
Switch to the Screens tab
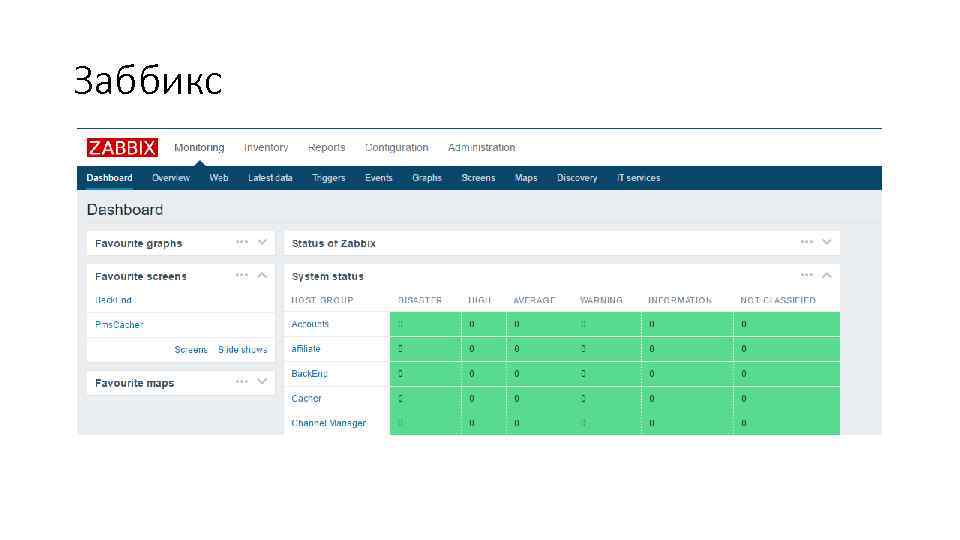478,178
